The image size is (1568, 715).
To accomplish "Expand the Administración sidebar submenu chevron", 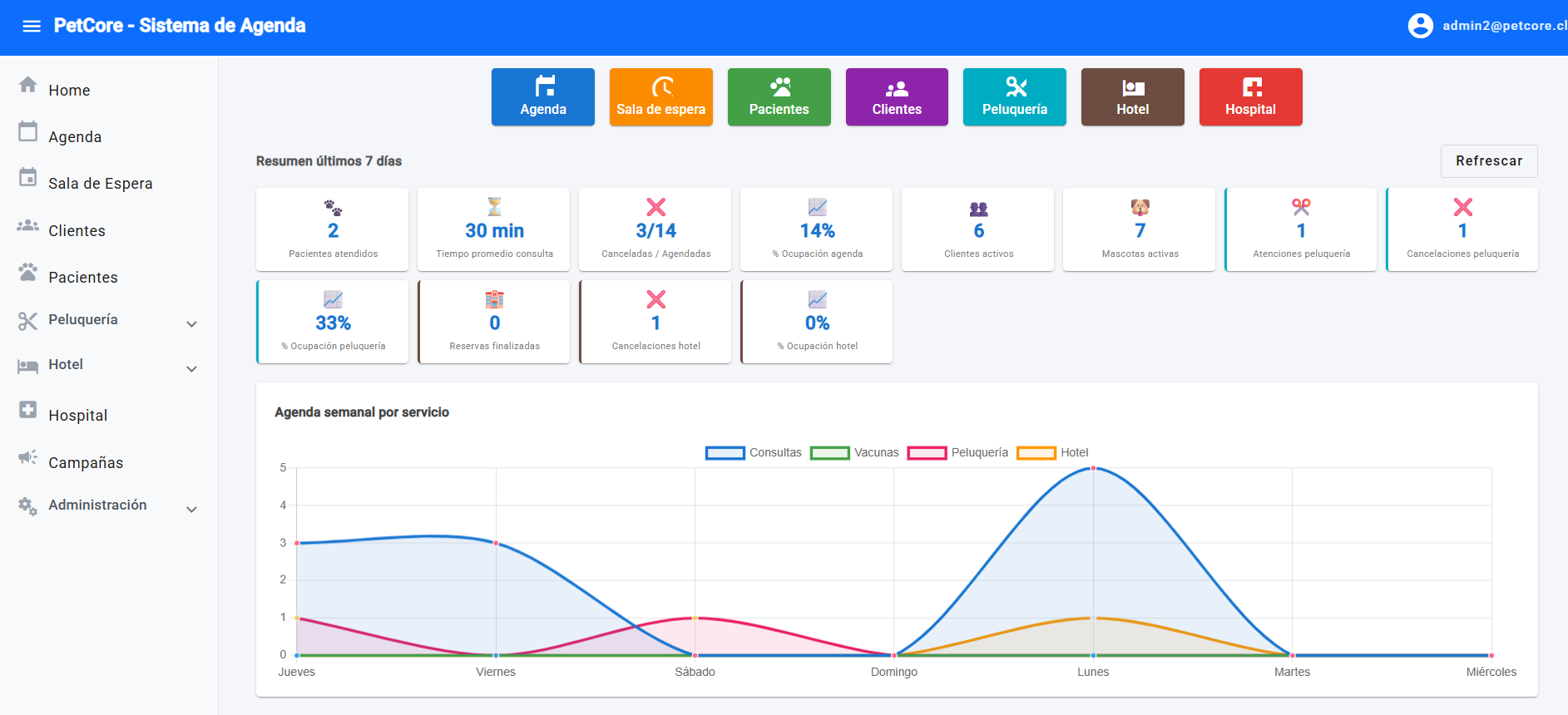I will (x=191, y=510).
